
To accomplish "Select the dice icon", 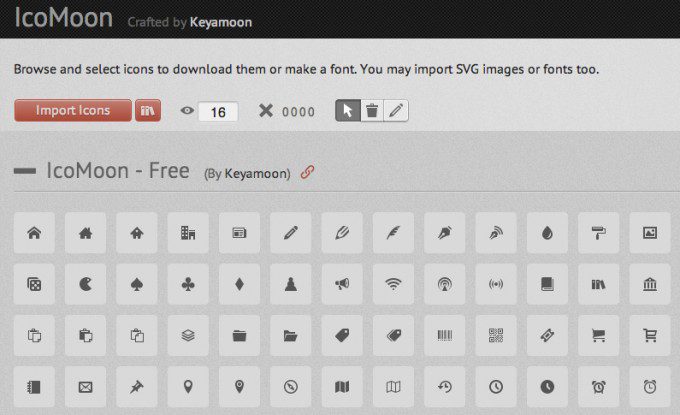I will click(34, 284).
